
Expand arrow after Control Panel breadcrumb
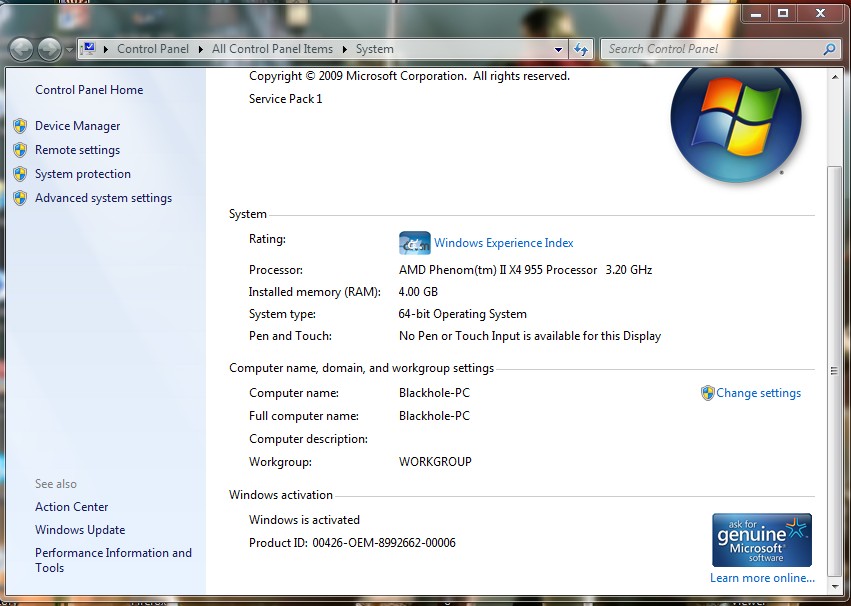[200, 49]
